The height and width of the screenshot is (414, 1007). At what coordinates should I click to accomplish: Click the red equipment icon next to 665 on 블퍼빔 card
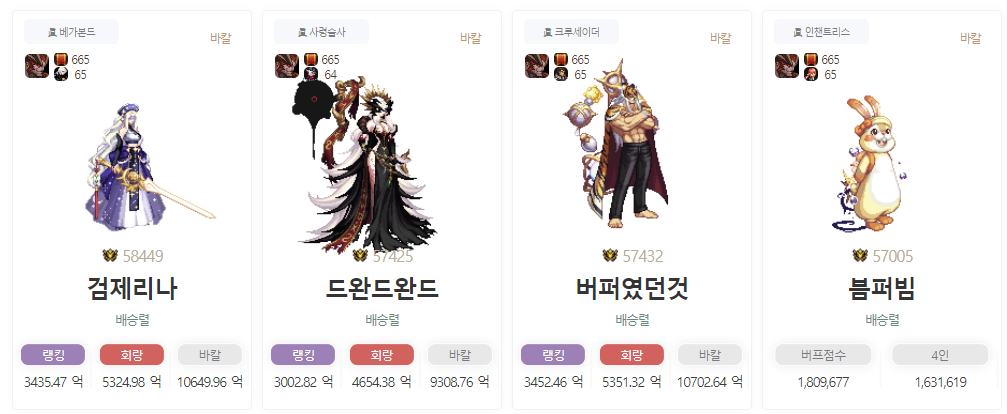click(x=810, y=60)
